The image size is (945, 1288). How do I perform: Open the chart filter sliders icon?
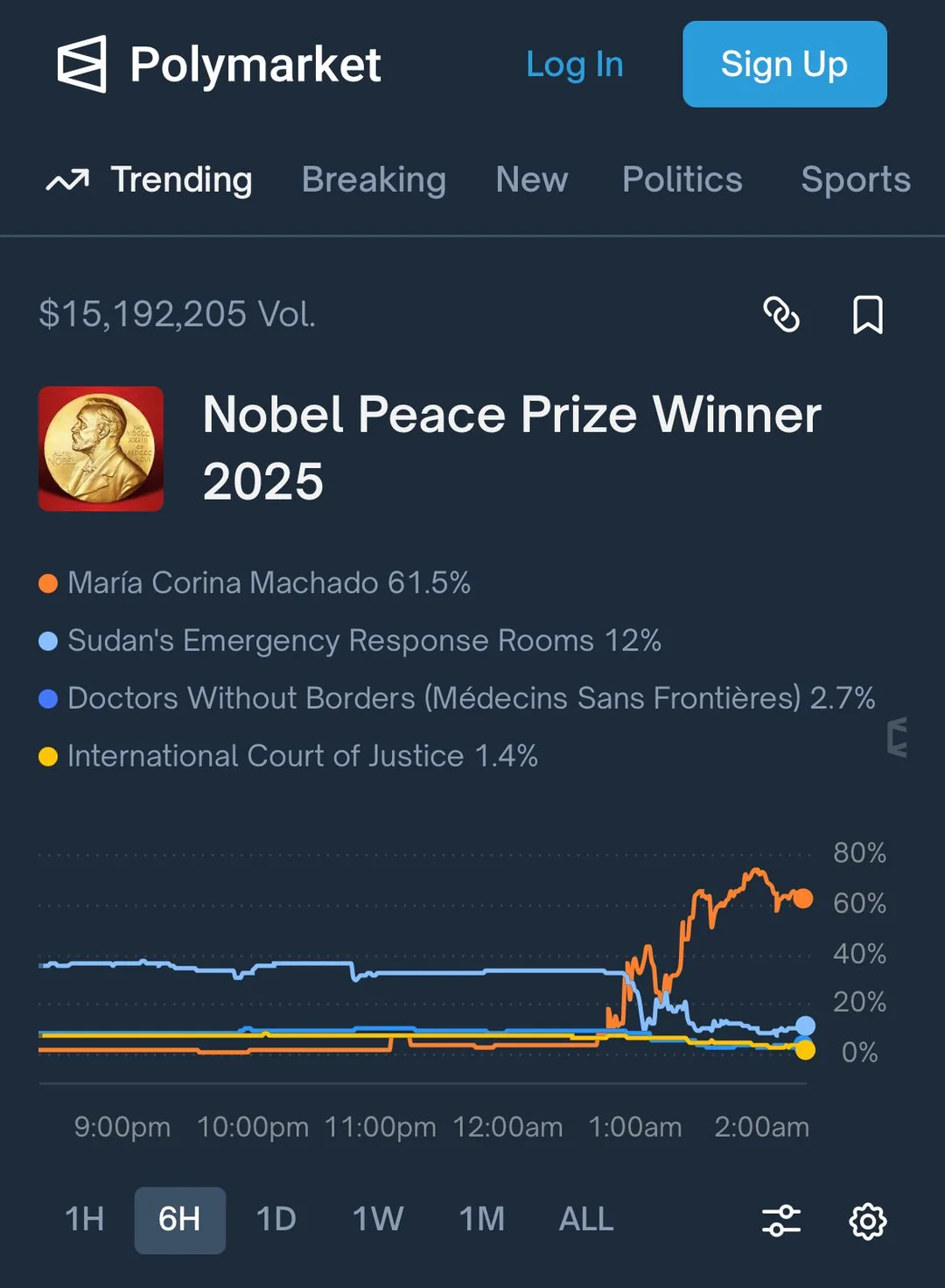781,1220
